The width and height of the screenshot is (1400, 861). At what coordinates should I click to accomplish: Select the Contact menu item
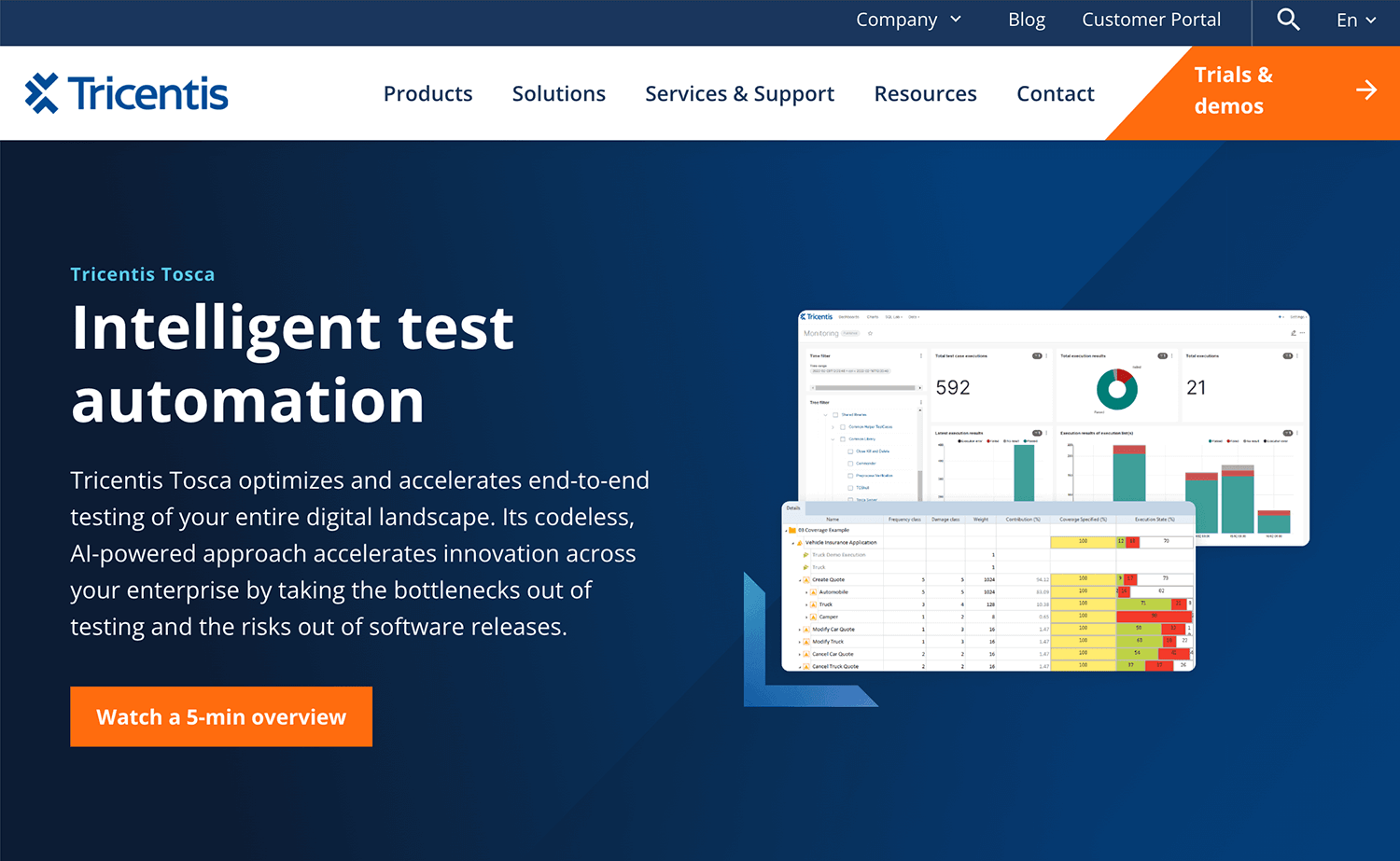point(1056,93)
